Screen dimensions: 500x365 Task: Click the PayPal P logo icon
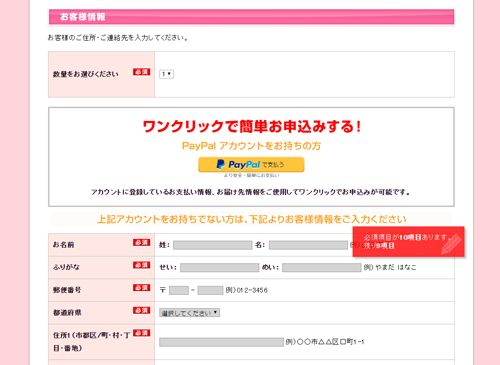tap(221, 164)
